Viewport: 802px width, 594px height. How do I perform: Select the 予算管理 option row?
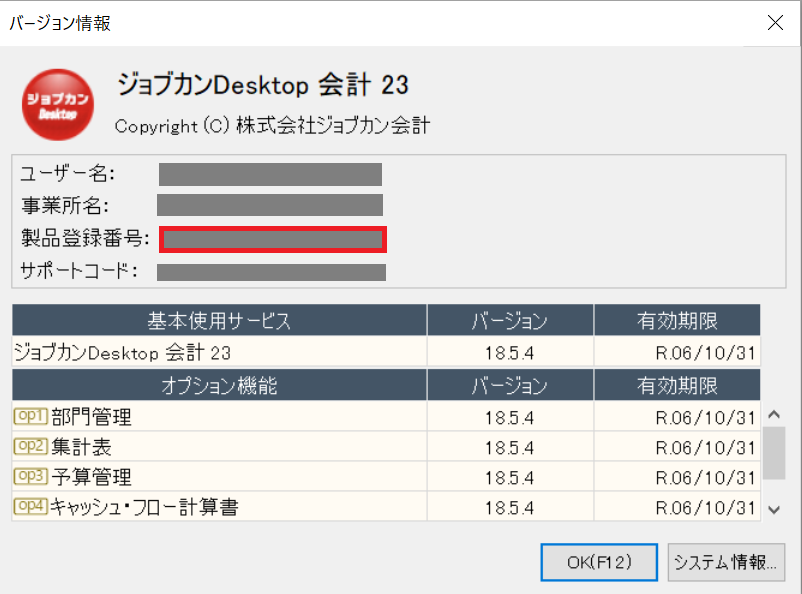pos(386,476)
